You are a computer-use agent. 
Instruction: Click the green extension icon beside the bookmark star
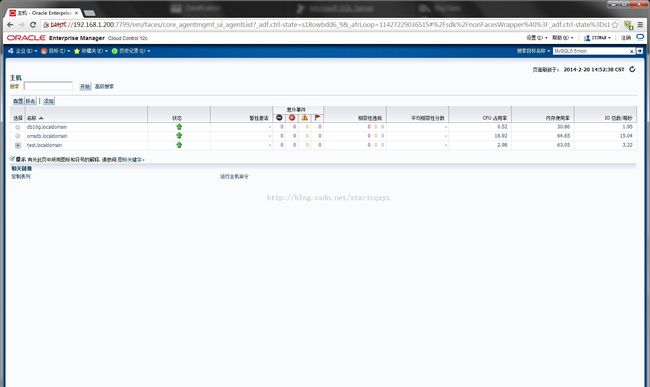click(628, 25)
